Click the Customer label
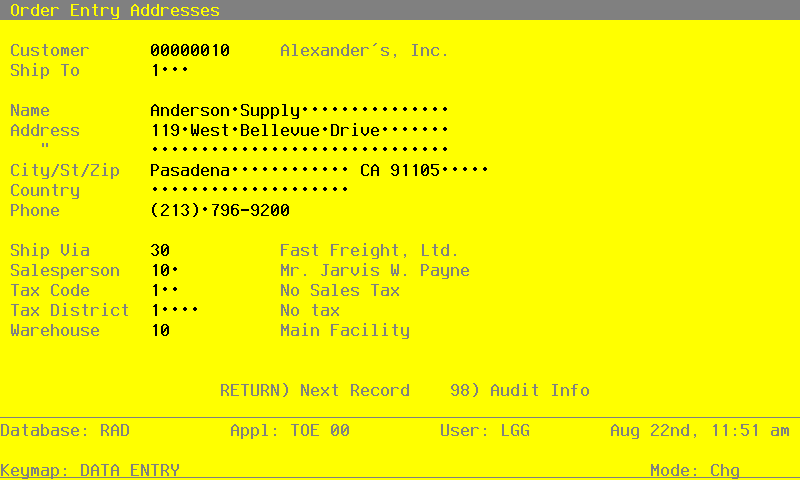This screenshot has width=800, height=480. click(49, 50)
